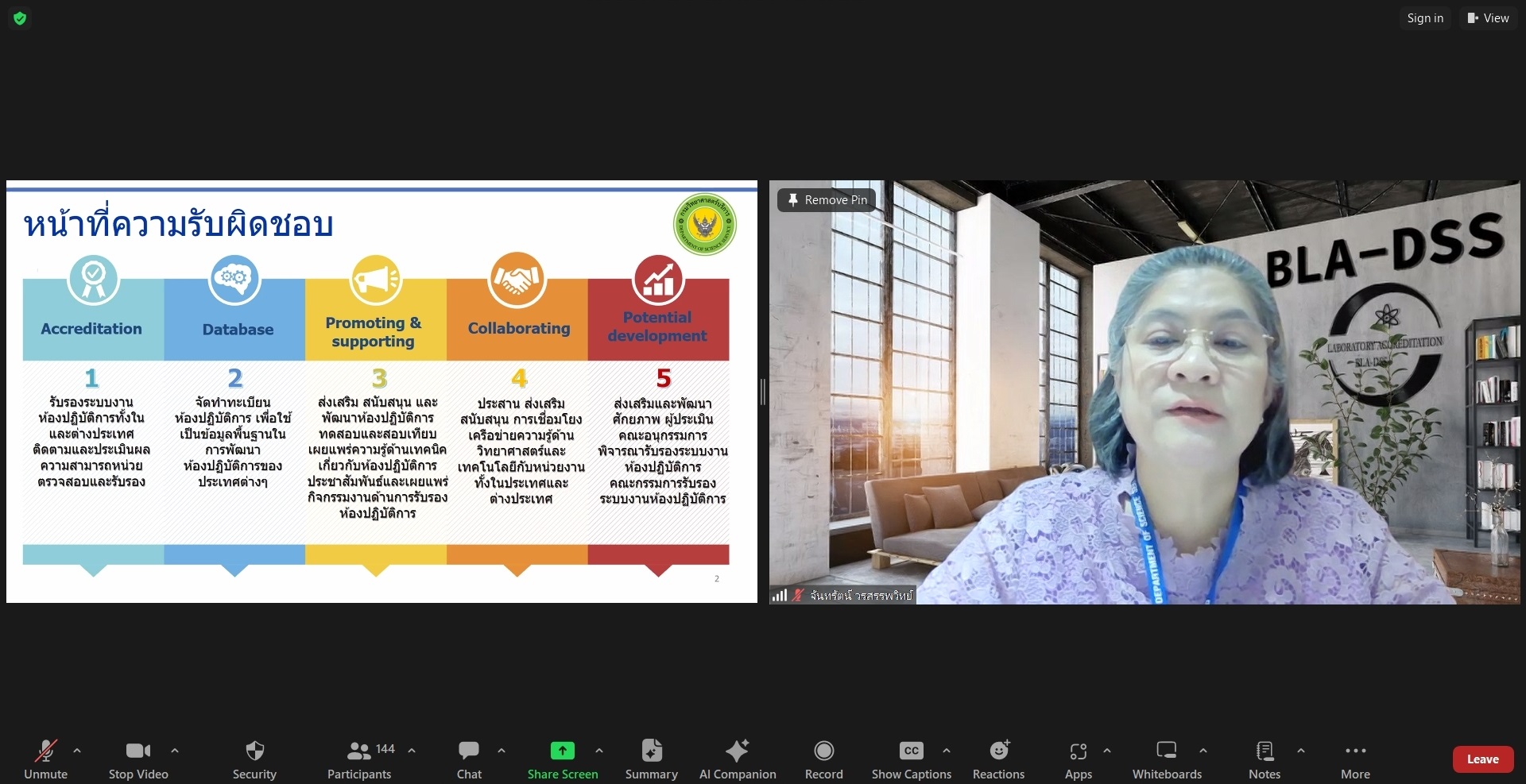Expand Whiteboards options arrow
The width and height of the screenshot is (1526, 784).
(x=1203, y=750)
